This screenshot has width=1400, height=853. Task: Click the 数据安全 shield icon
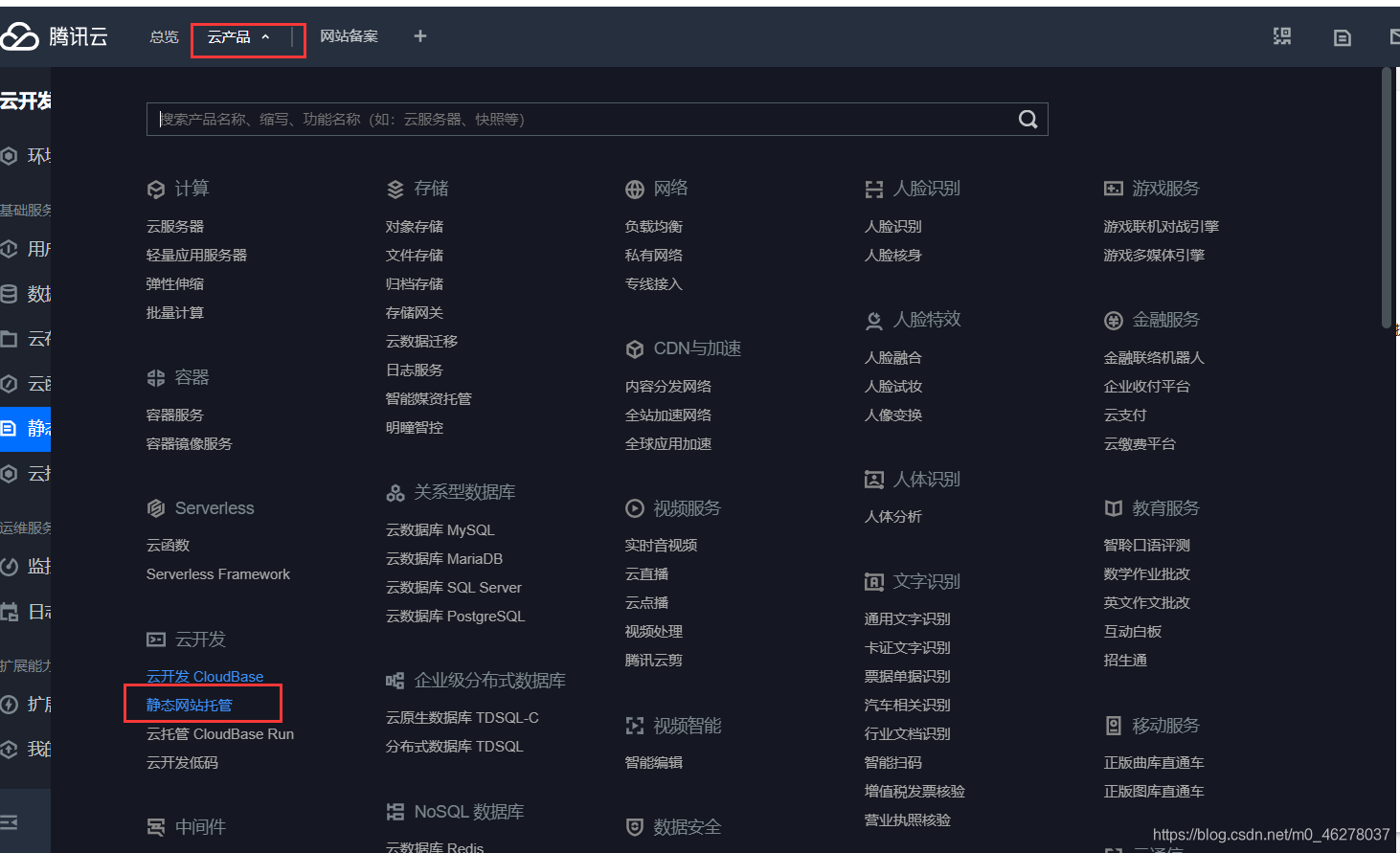[x=634, y=827]
